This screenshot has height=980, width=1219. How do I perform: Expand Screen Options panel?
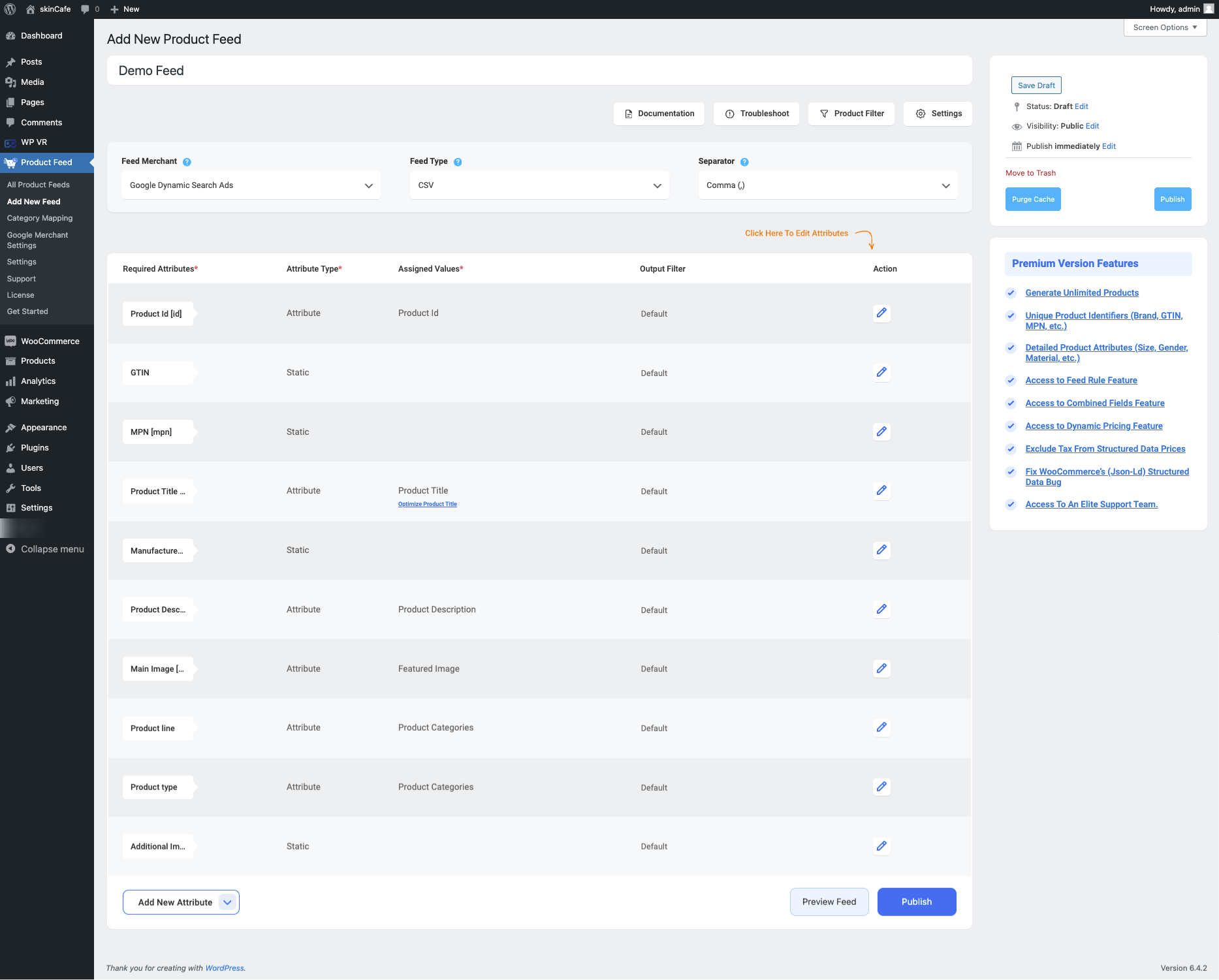coord(1165,27)
